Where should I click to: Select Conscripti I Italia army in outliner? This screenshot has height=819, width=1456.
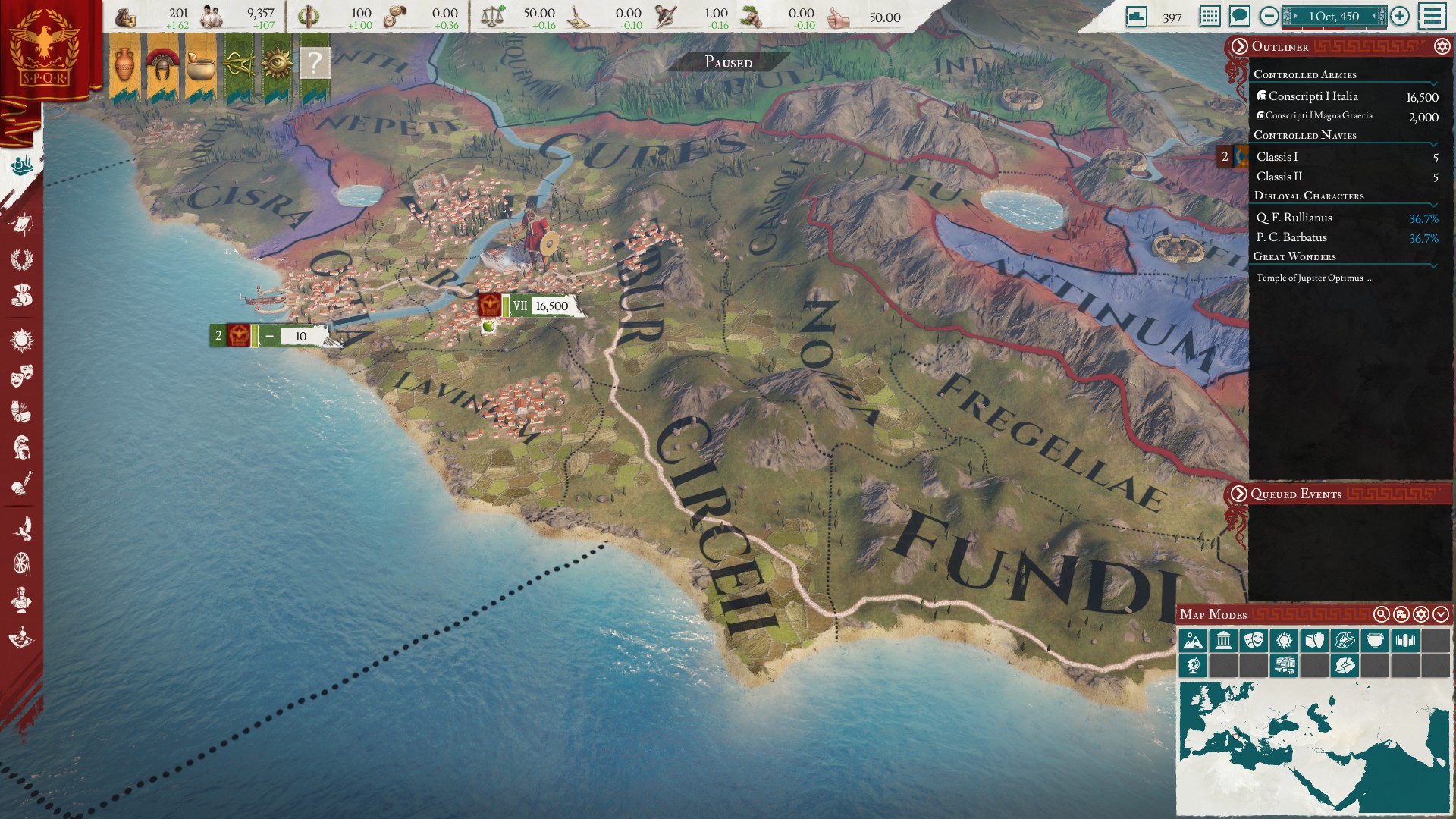coord(1346,96)
